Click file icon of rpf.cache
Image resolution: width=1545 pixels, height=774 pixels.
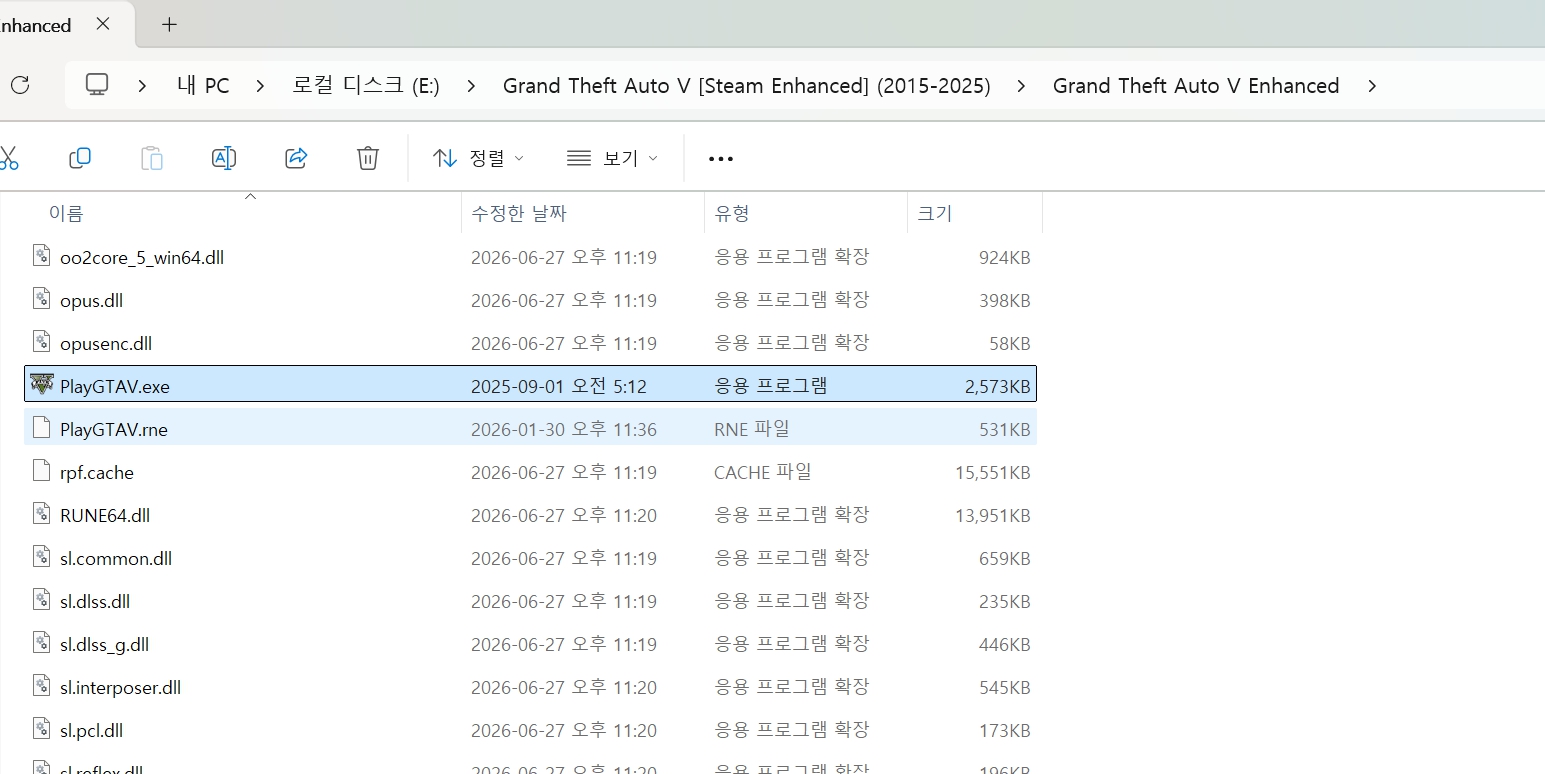41,470
